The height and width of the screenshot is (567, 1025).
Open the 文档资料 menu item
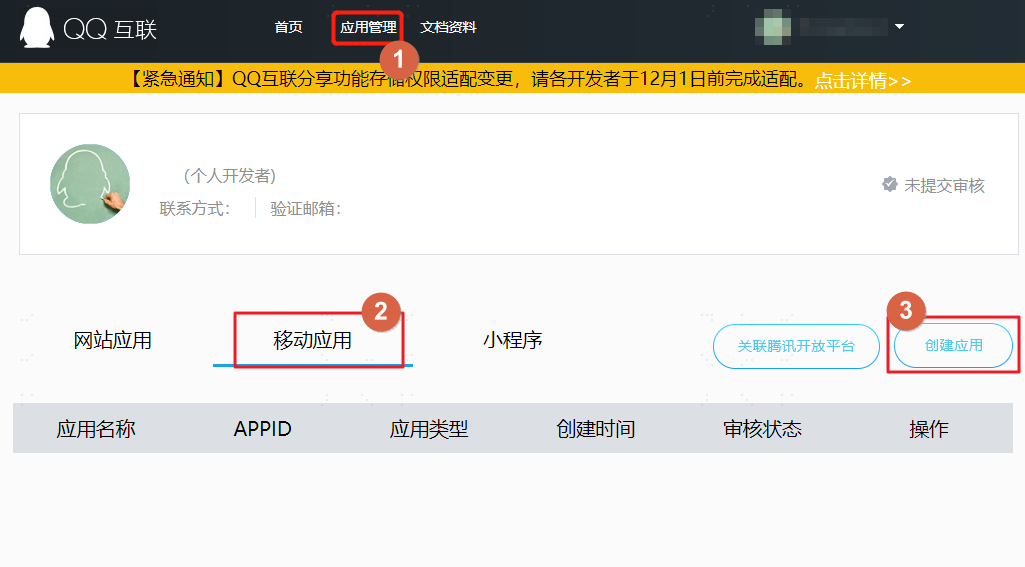(448, 27)
